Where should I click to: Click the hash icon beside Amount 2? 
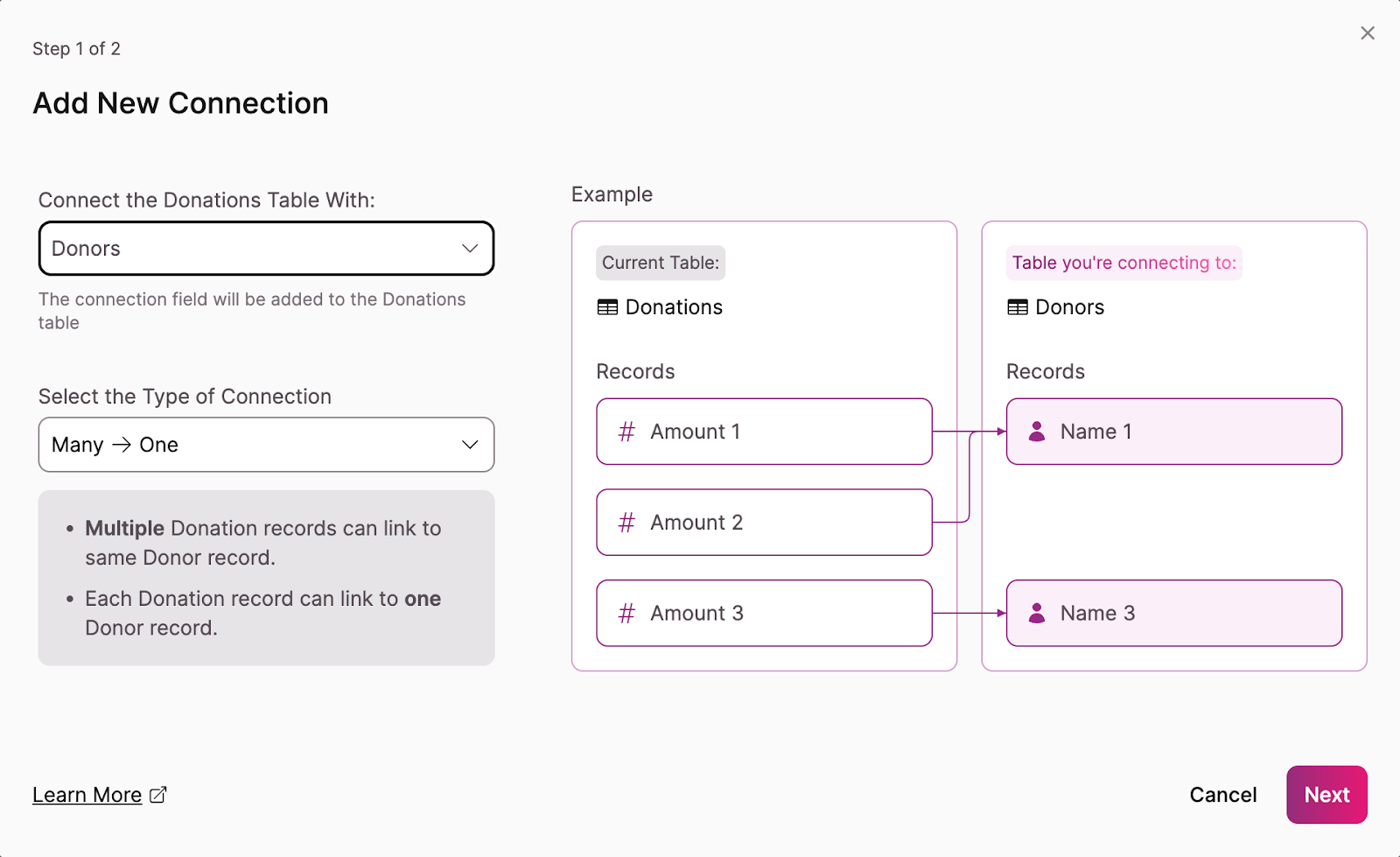626,523
